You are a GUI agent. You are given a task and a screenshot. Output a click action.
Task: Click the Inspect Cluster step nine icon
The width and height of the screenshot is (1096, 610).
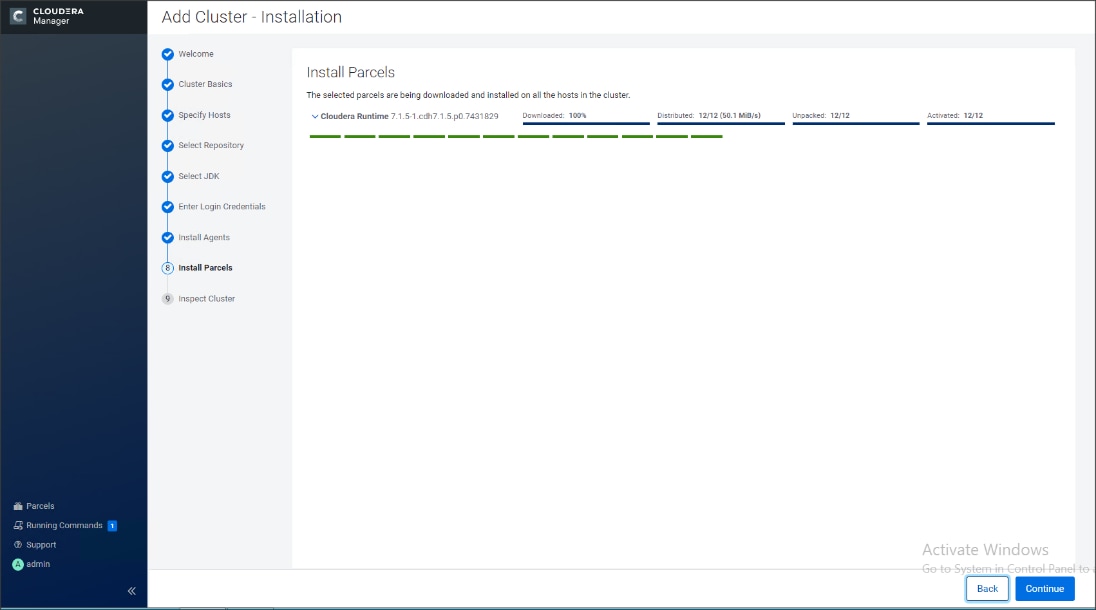pos(167,298)
